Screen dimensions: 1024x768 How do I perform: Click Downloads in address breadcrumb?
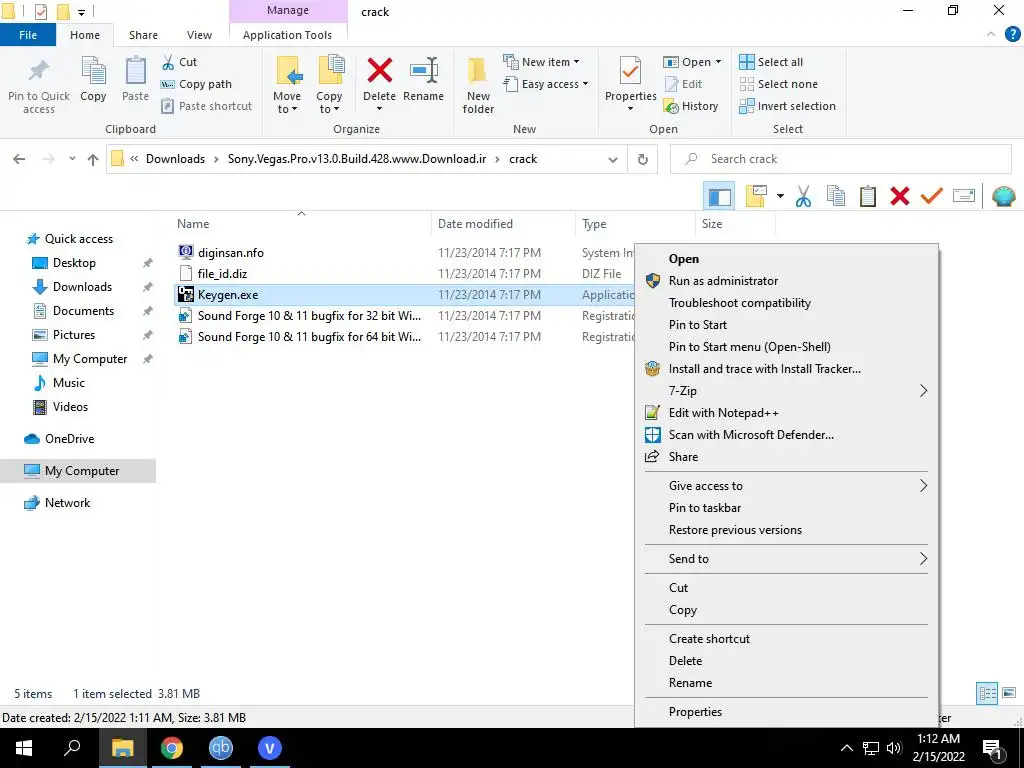tap(175, 159)
